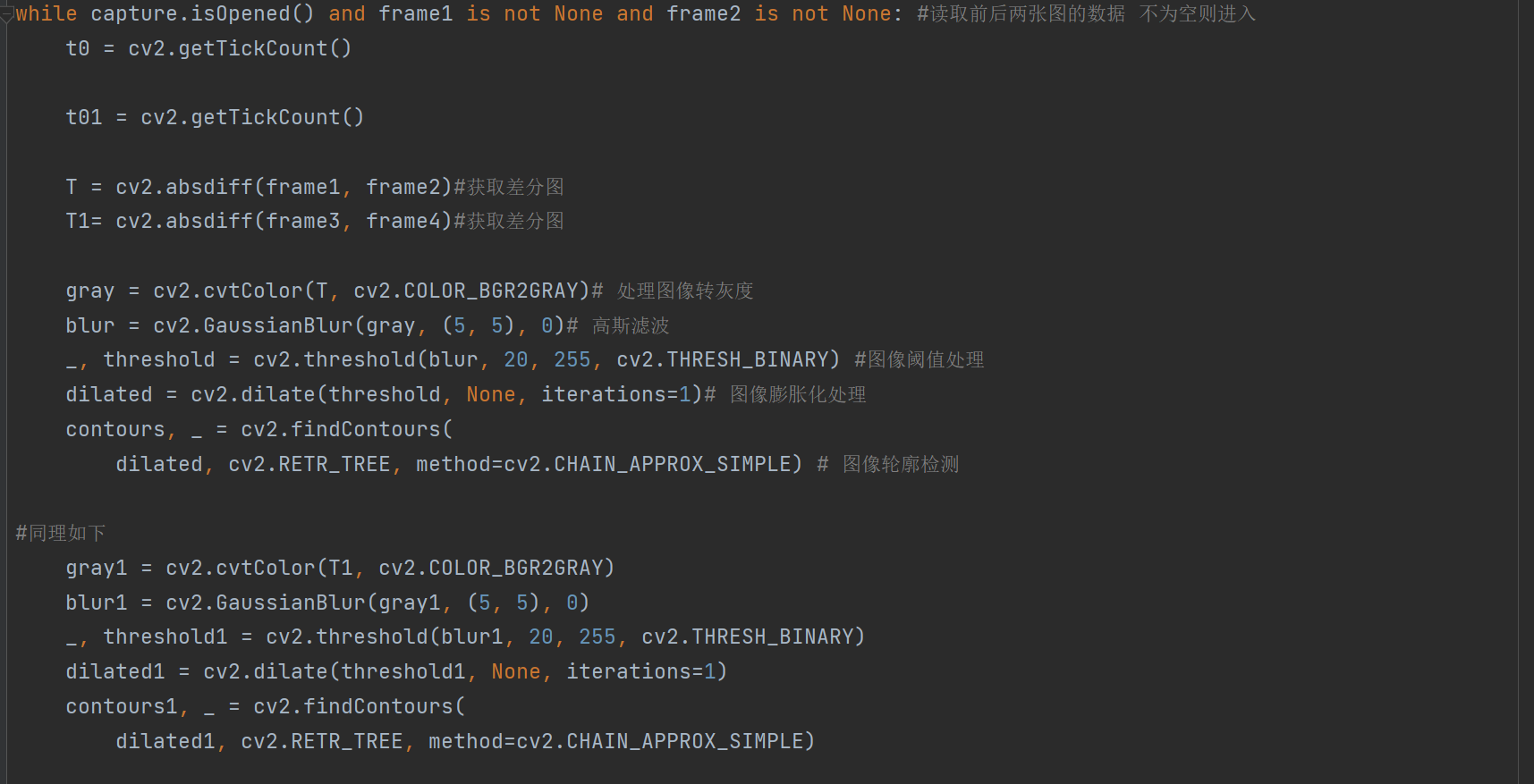The image size is (1534, 784).
Task: Click the 'gray' variable being assigned
Action: click(89, 291)
